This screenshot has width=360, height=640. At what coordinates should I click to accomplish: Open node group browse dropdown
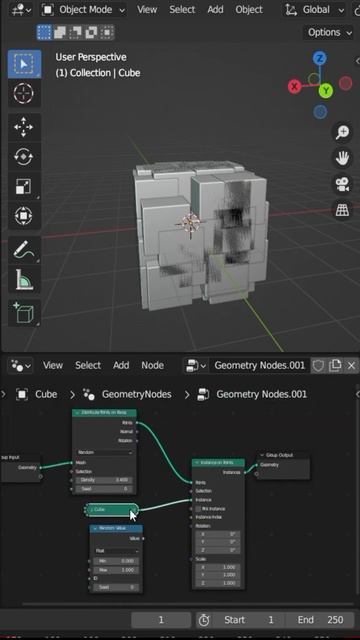pos(196,365)
